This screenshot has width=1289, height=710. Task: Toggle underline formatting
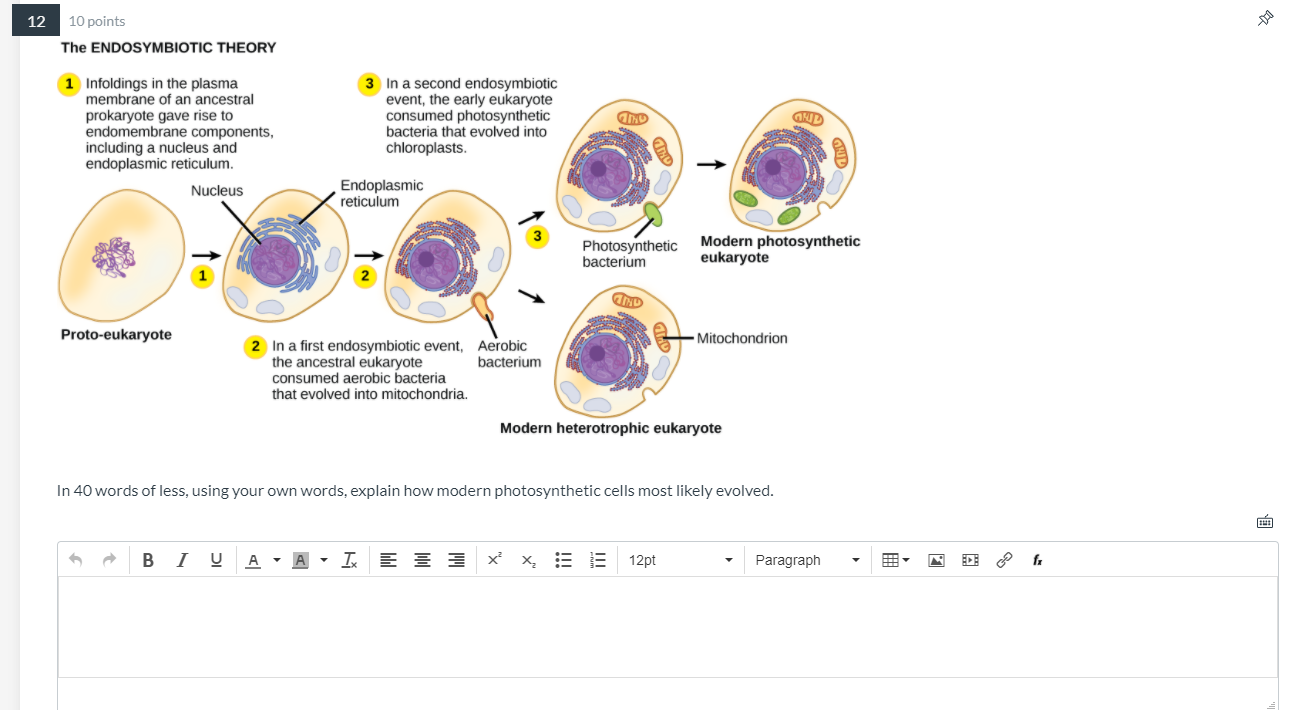point(216,560)
